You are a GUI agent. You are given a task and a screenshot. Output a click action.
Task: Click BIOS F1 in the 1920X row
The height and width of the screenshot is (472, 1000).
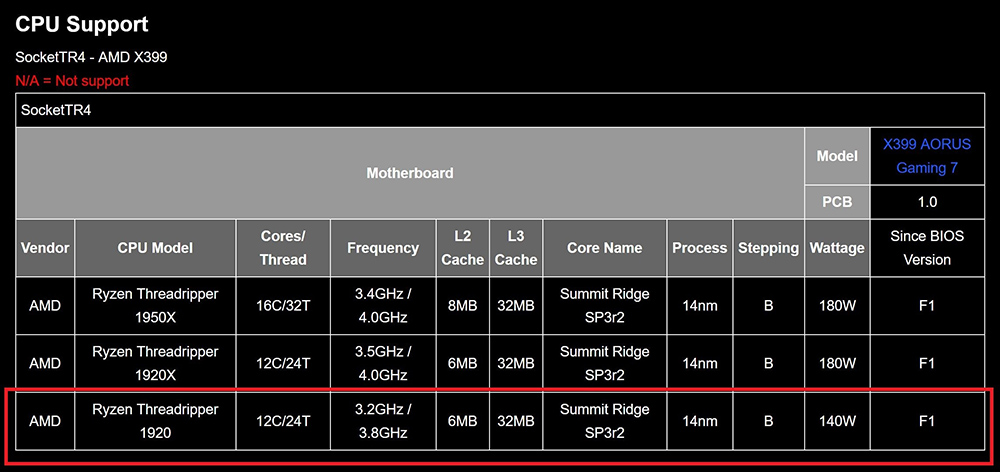tap(927, 364)
